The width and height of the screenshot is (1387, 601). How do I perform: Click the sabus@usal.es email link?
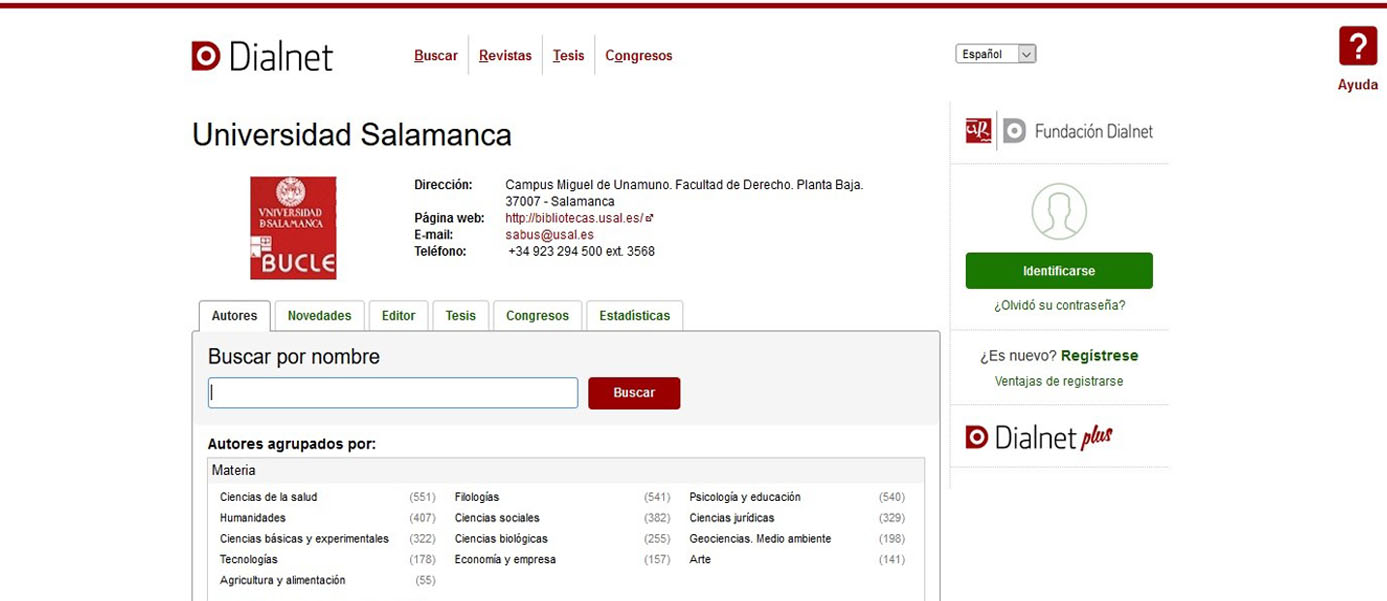(x=550, y=235)
